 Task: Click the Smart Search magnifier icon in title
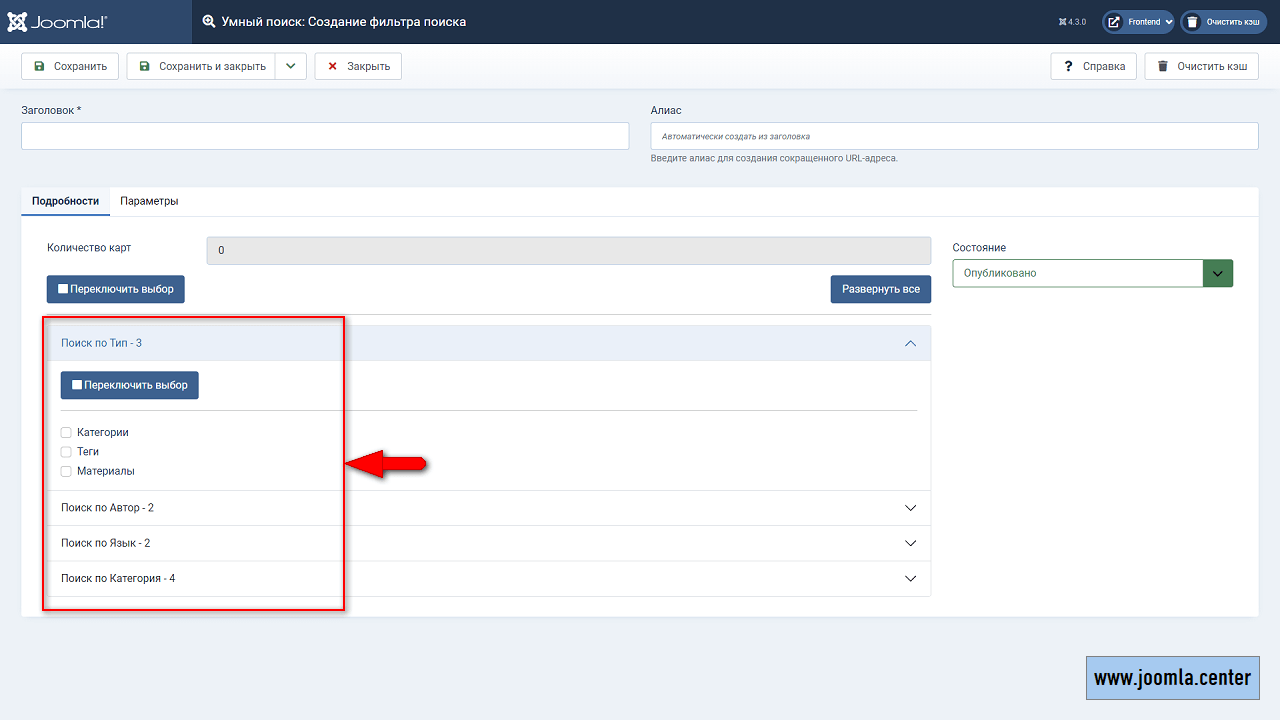coord(209,21)
